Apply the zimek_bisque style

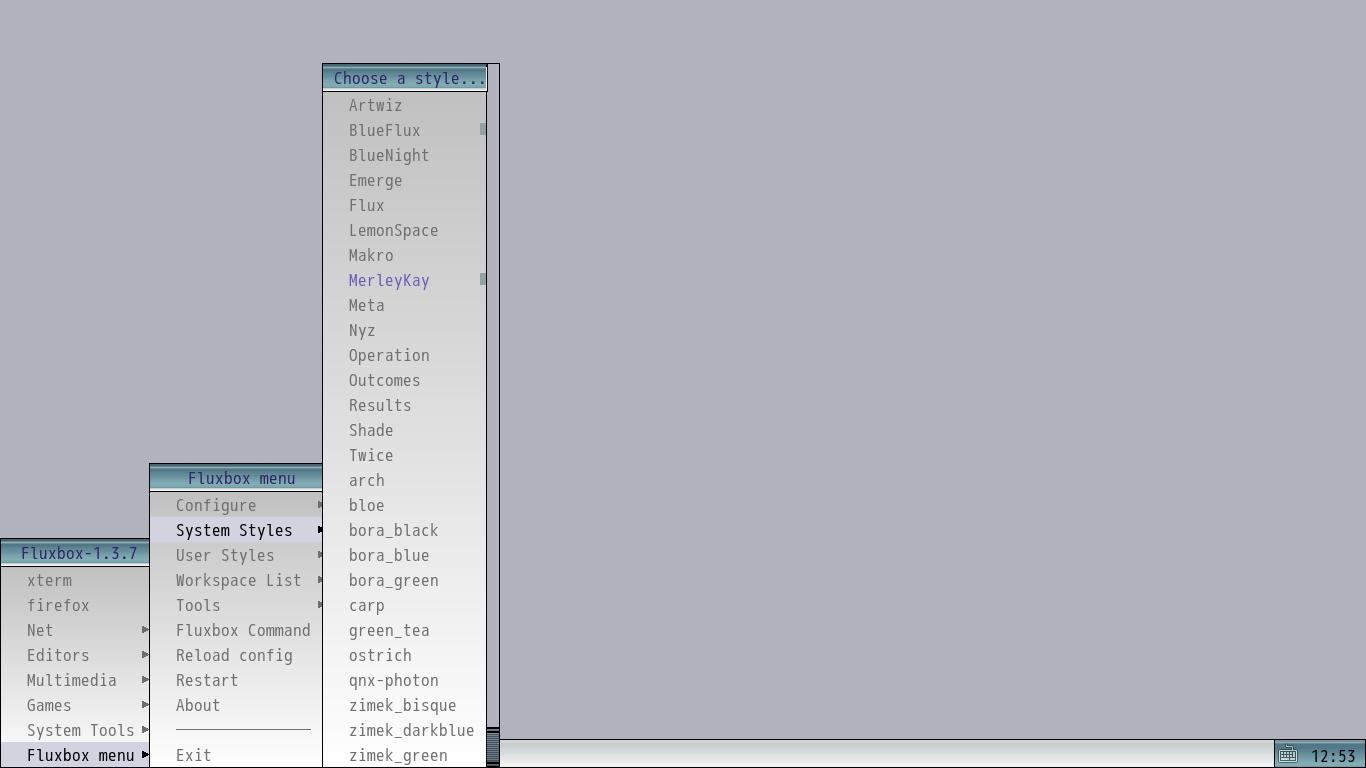[x=405, y=705]
